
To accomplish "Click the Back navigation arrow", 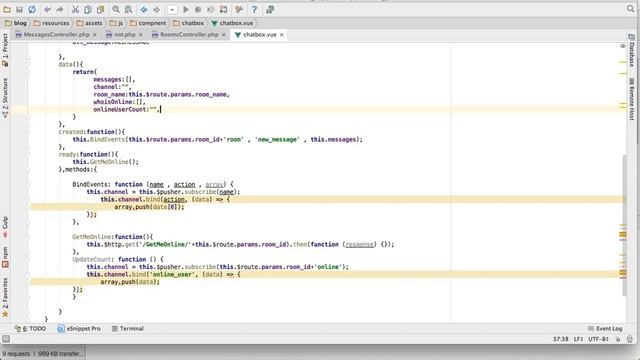I will click(x=144, y=9).
